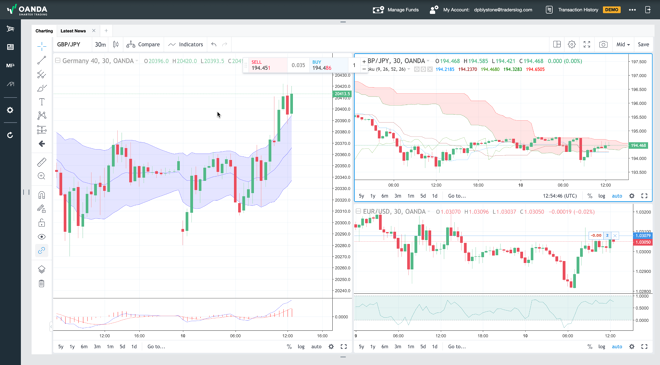660x365 pixels.
Task: Take a chart snapshot with camera icon
Action: point(603,44)
